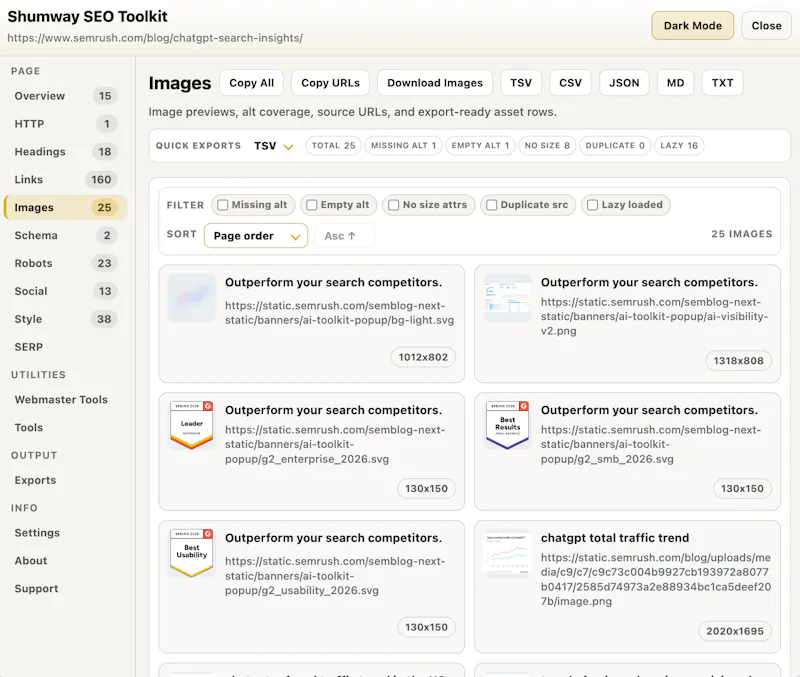Open the Style section

click(x=65, y=319)
